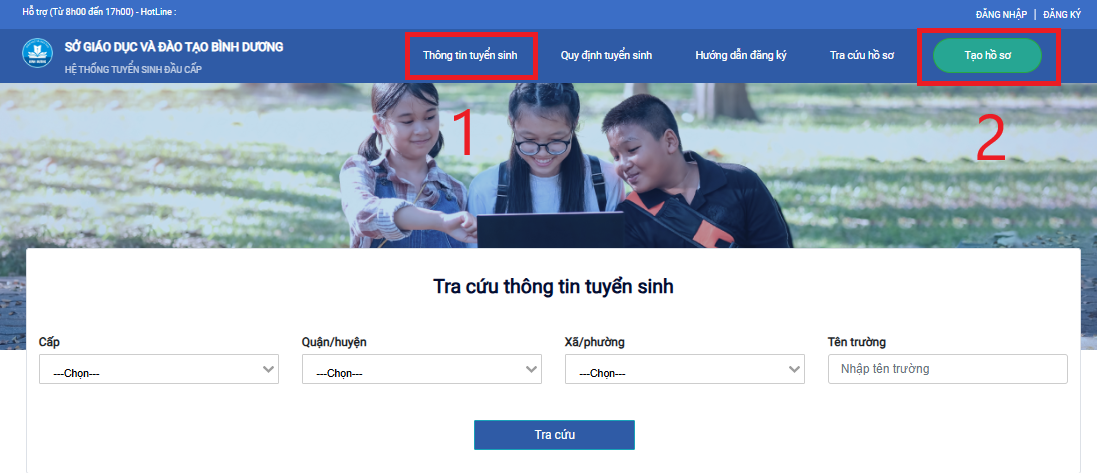Click the banner photo of three students
Viewport: 1097px width, 473px height.
pos(548,166)
